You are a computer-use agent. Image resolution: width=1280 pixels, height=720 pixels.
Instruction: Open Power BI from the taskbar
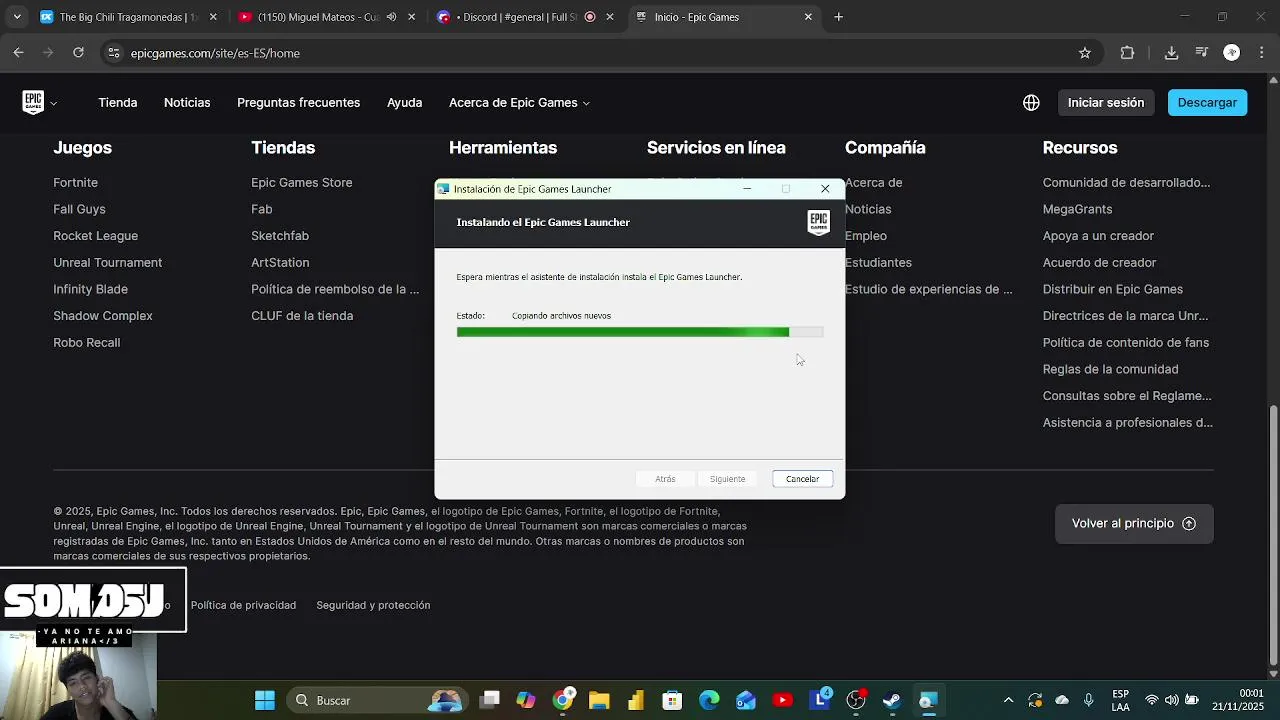click(x=636, y=700)
